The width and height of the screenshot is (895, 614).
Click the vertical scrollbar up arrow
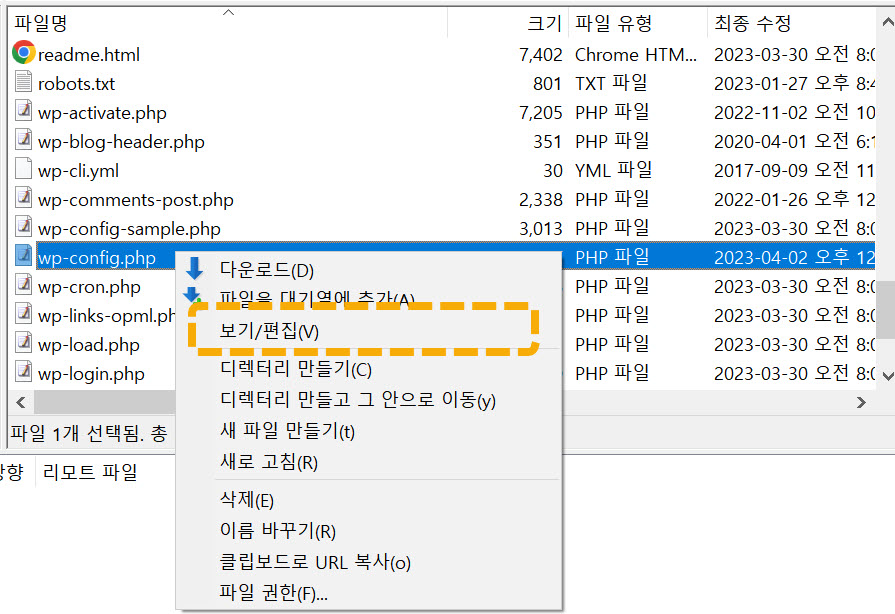click(x=888, y=23)
